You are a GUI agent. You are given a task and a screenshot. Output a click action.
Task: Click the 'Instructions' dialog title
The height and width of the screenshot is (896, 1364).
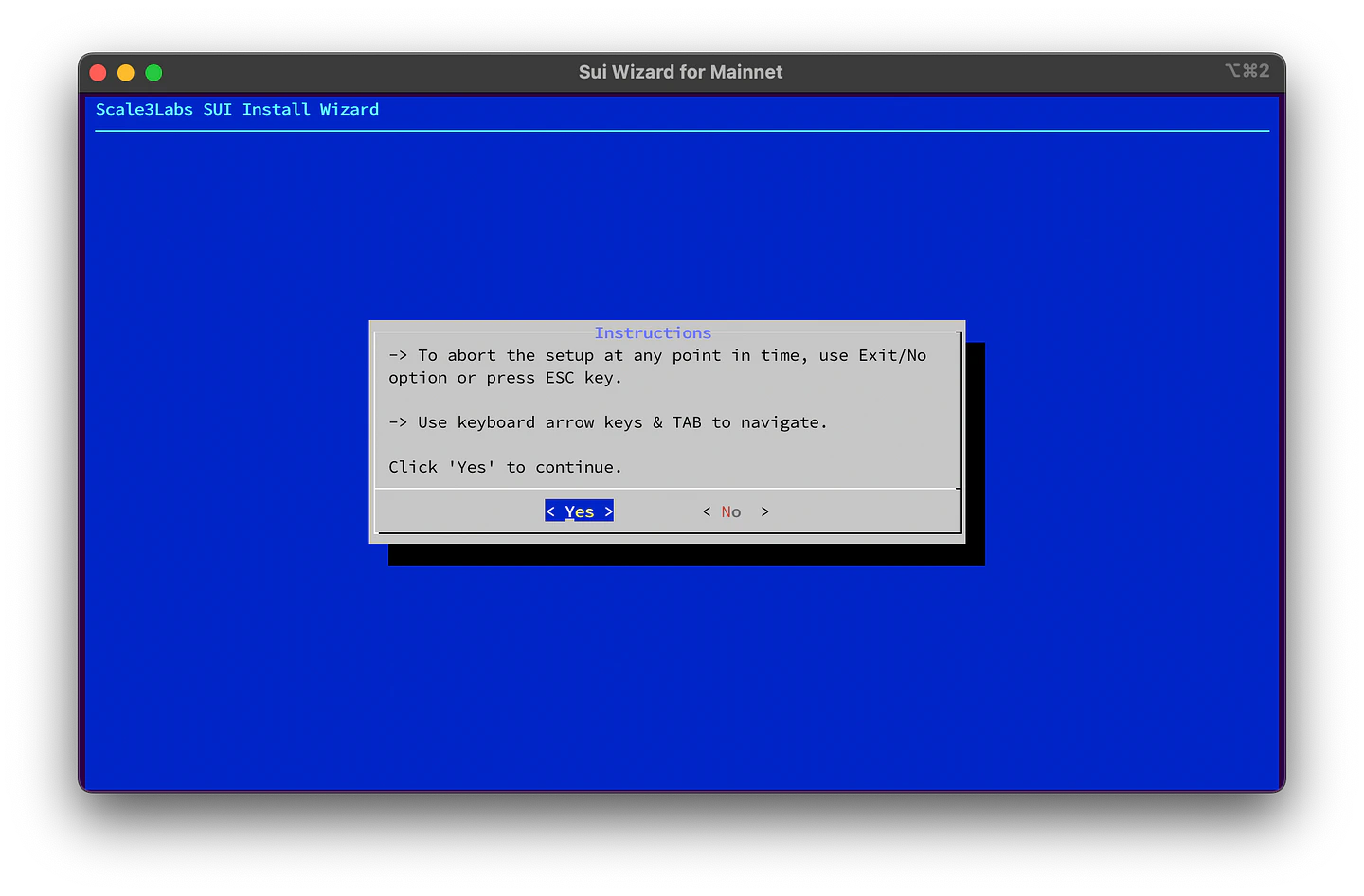653,332
